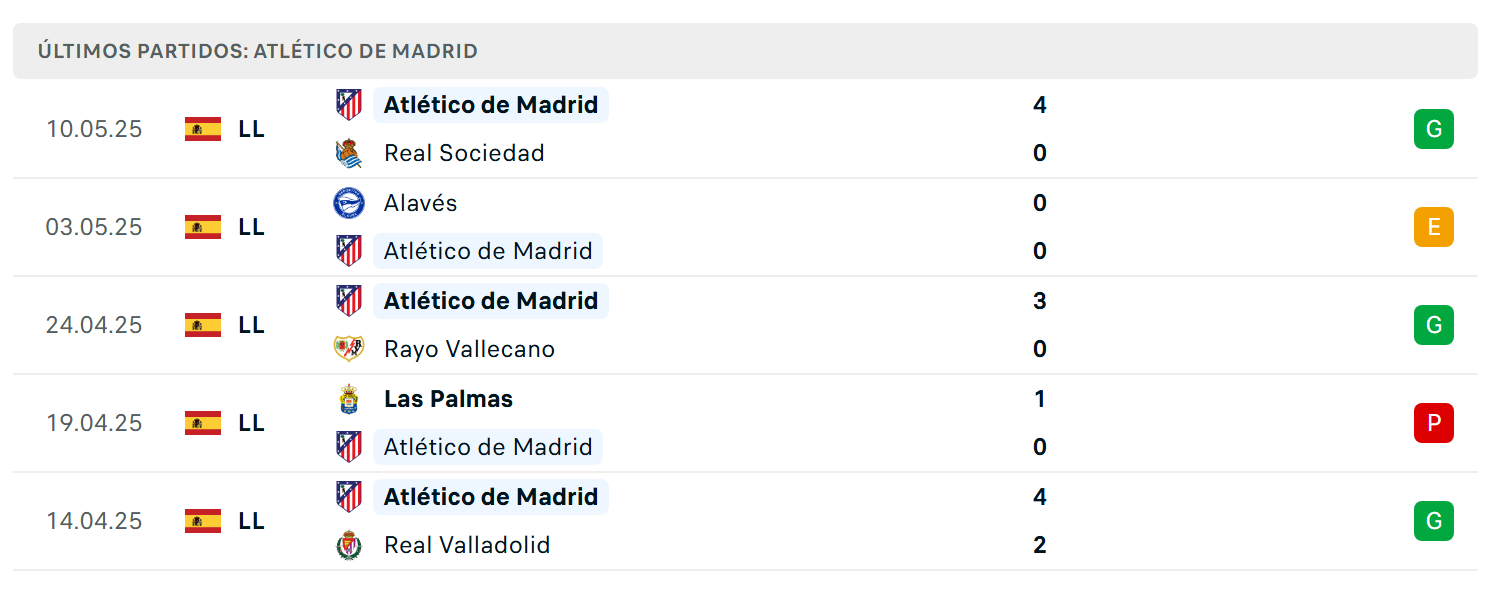Click the Alavés club crest
The height and width of the screenshot is (592, 1492).
coord(348,203)
